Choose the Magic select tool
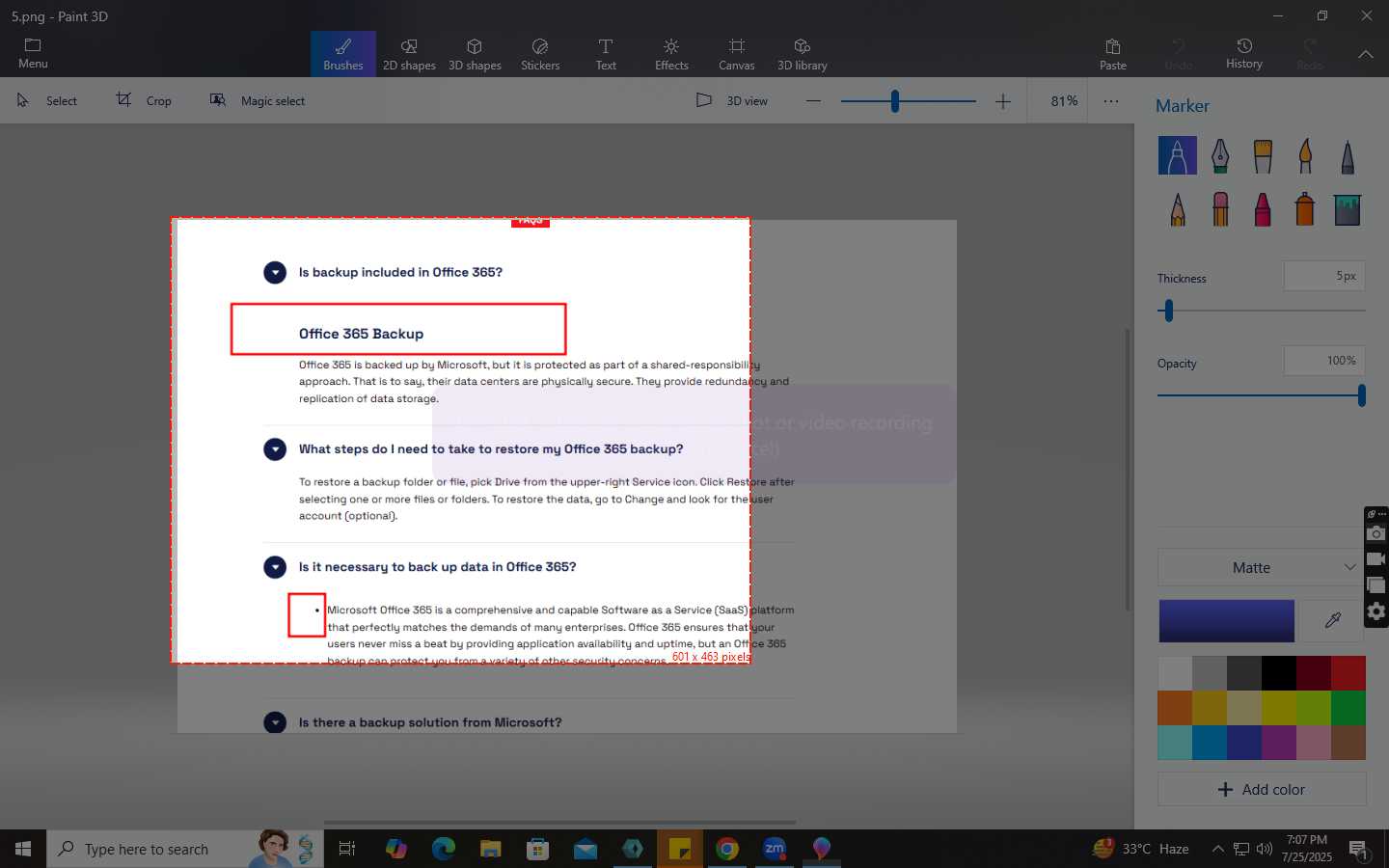This screenshot has width=1389, height=868. click(x=258, y=100)
